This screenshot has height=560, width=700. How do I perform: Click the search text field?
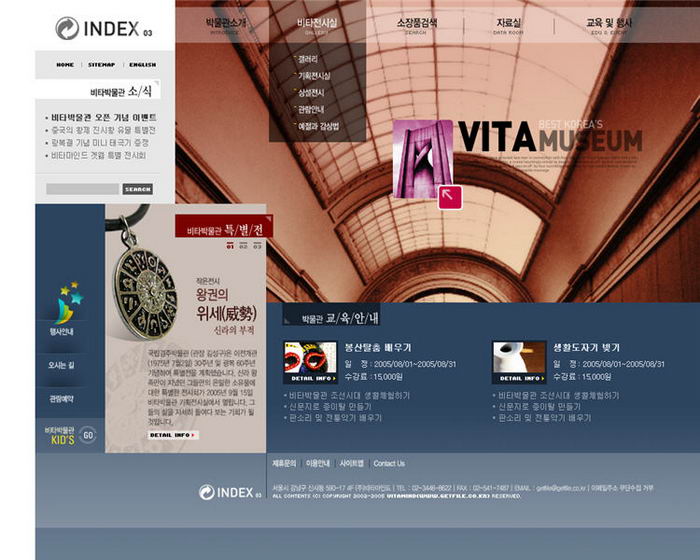click(82, 189)
